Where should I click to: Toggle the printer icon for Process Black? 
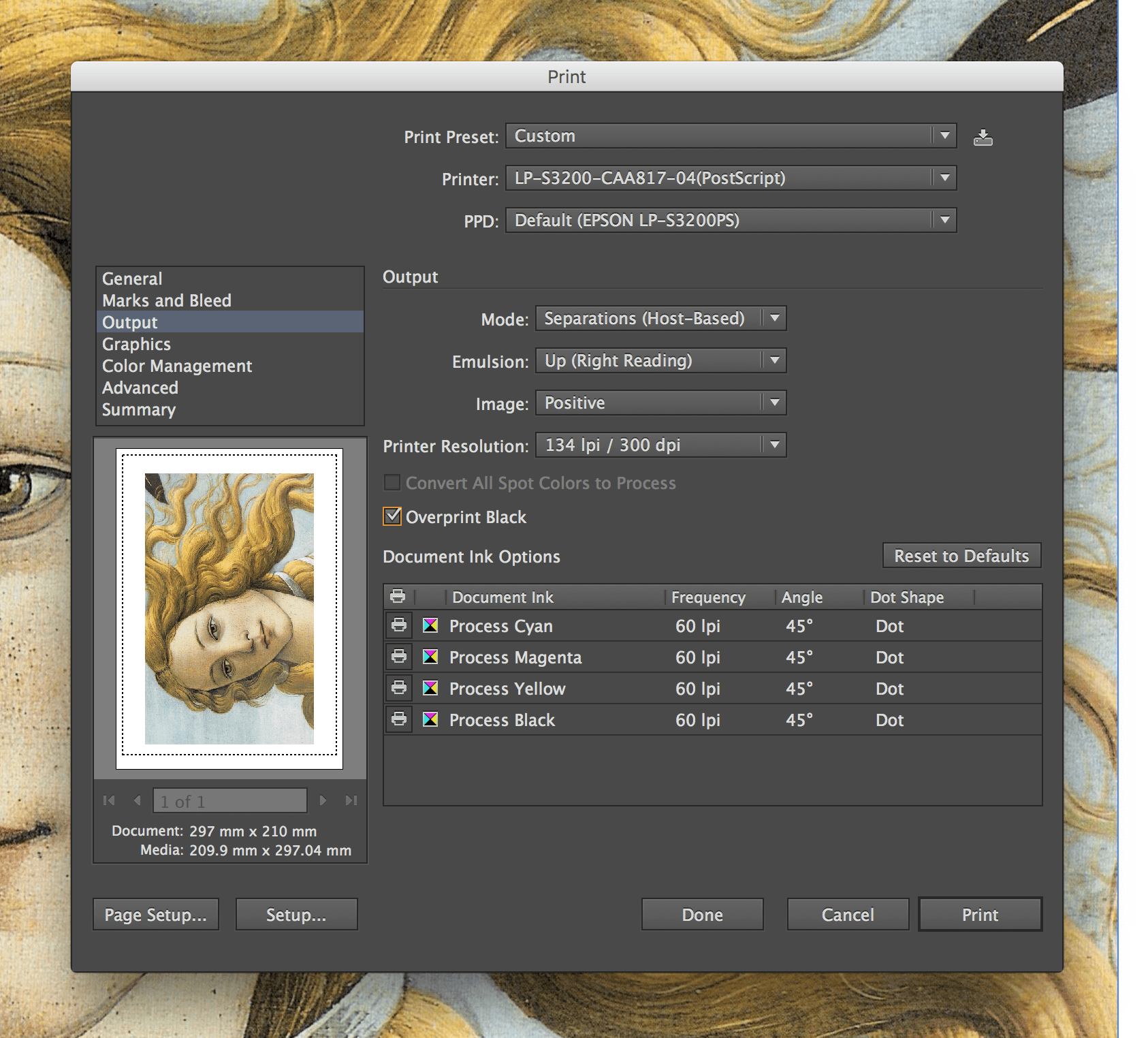399,719
